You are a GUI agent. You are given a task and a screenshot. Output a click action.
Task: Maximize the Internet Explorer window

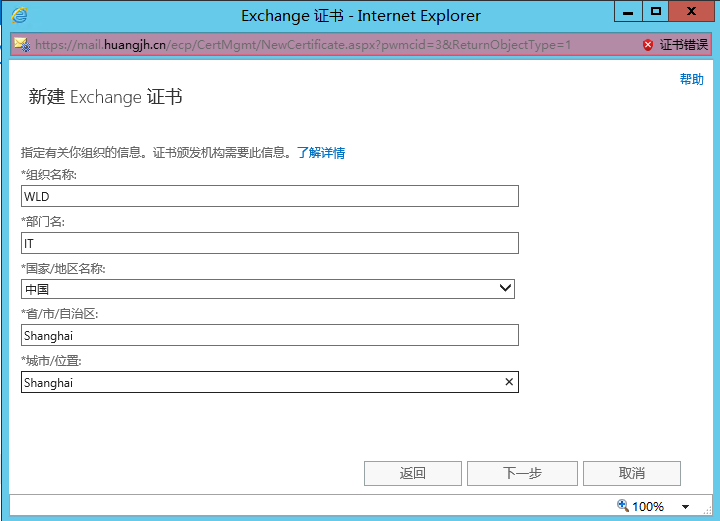coord(656,11)
